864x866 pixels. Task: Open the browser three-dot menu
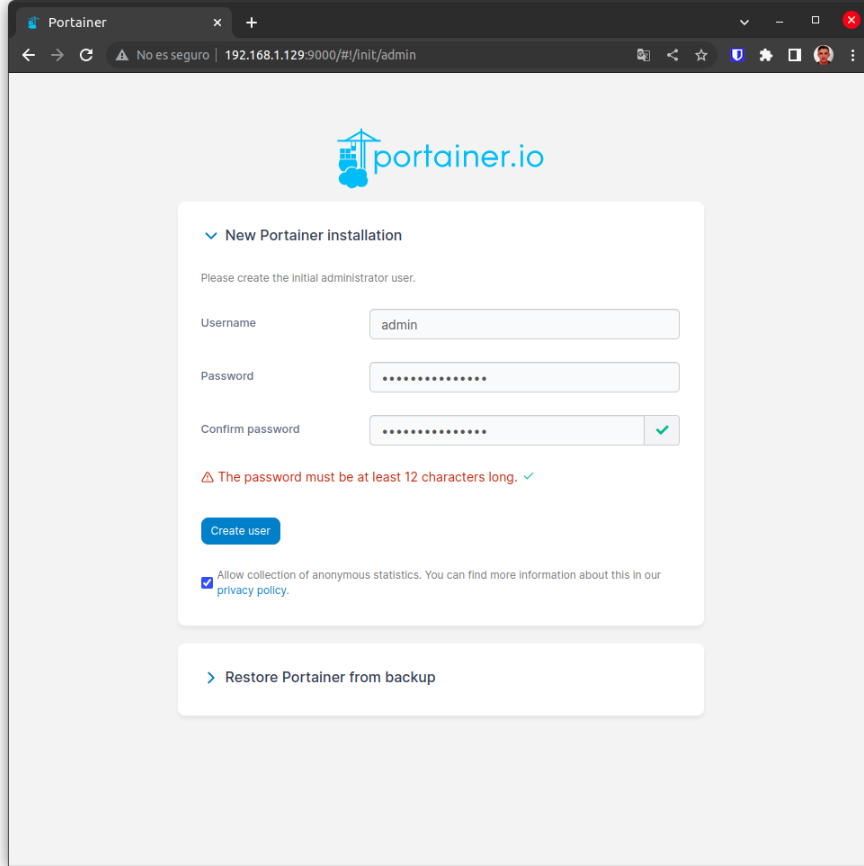pos(852,55)
